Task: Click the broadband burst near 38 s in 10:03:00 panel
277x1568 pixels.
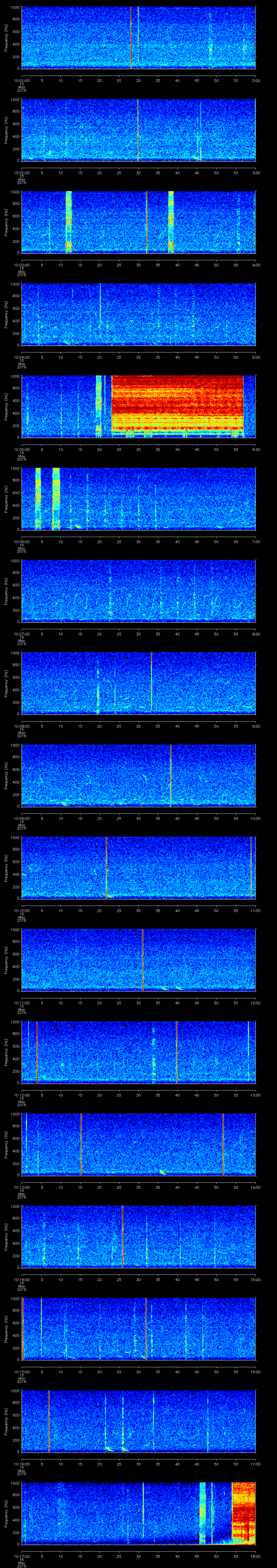Action: tap(171, 222)
